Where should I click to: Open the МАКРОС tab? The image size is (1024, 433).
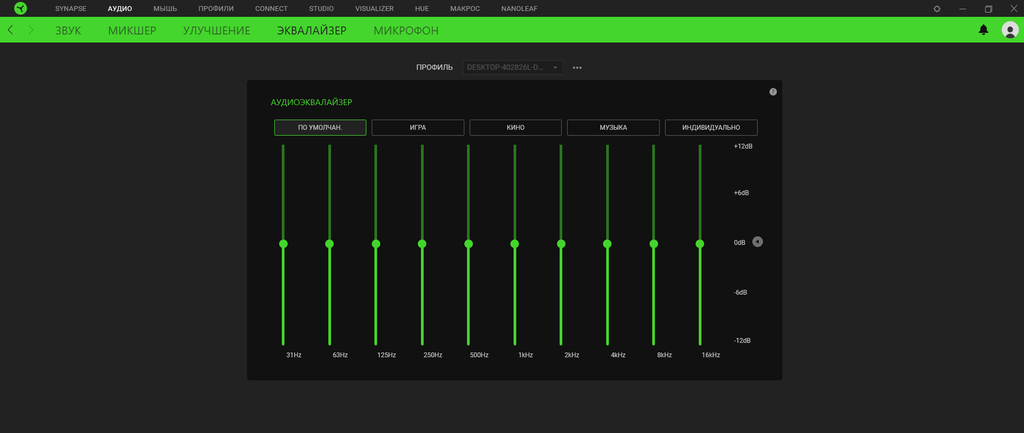pos(465,8)
